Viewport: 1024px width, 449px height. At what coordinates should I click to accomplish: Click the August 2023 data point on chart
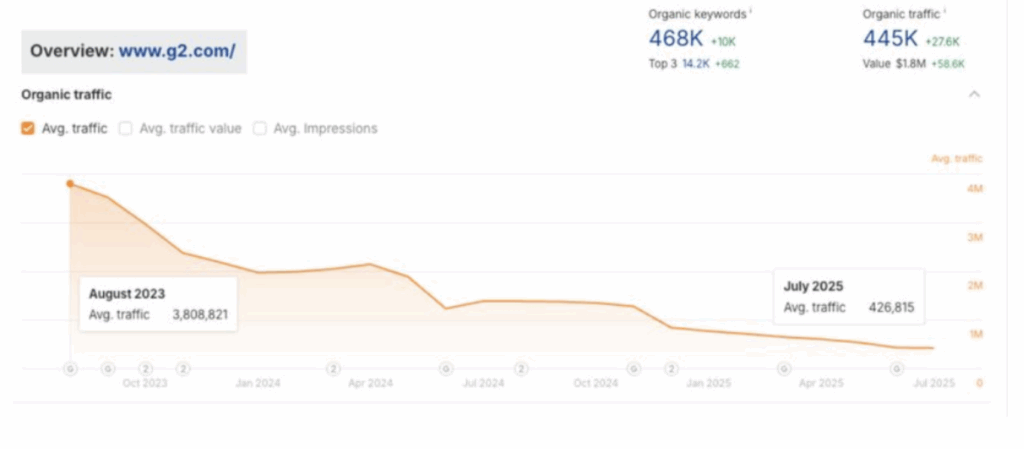(x=70, y=184)
